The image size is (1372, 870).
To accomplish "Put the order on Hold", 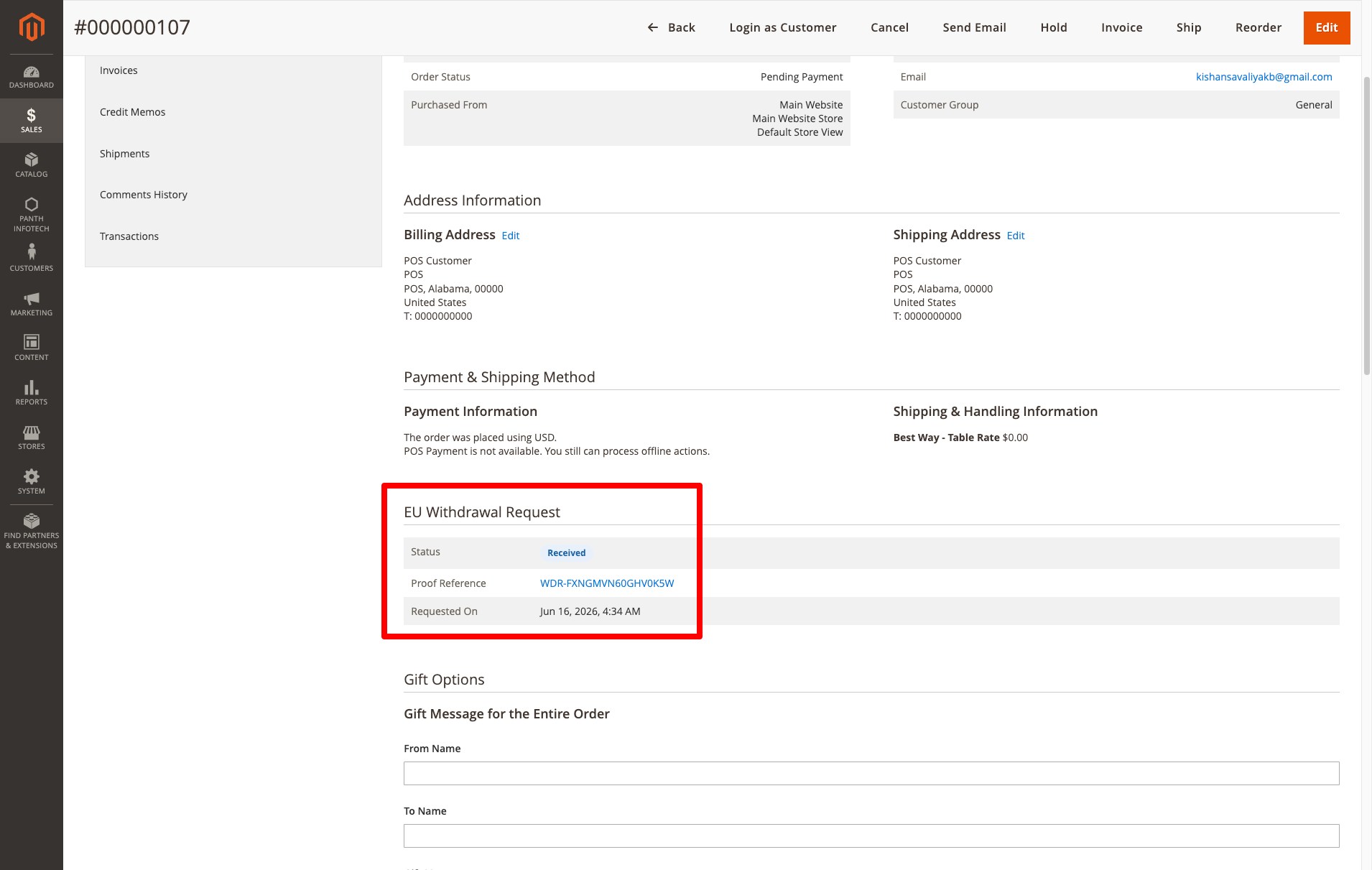I will tap(1054, 27).
